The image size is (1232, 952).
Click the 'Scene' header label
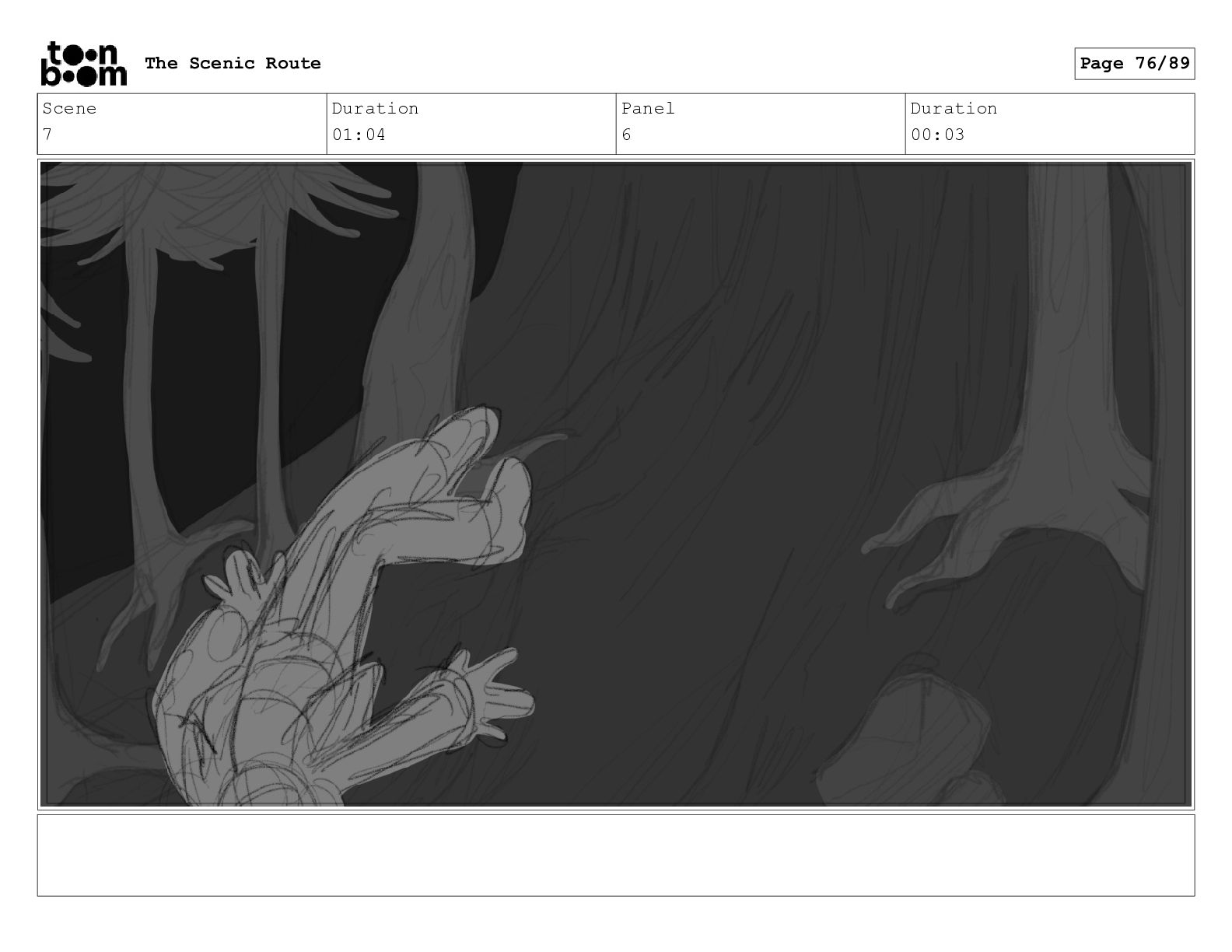(x=70, y=108)
